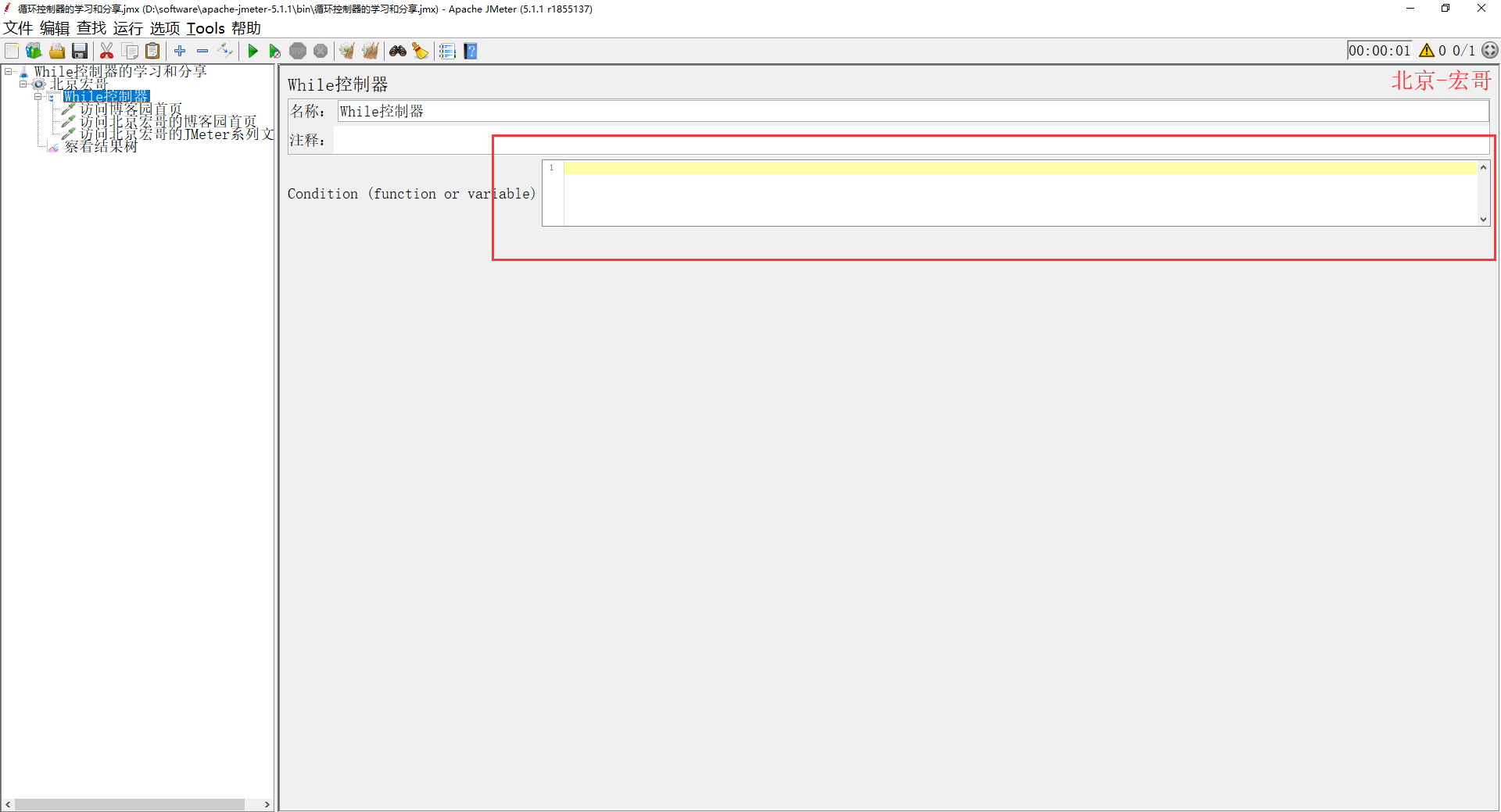Expand all tree nodes with the plus icon

(180, 51)
